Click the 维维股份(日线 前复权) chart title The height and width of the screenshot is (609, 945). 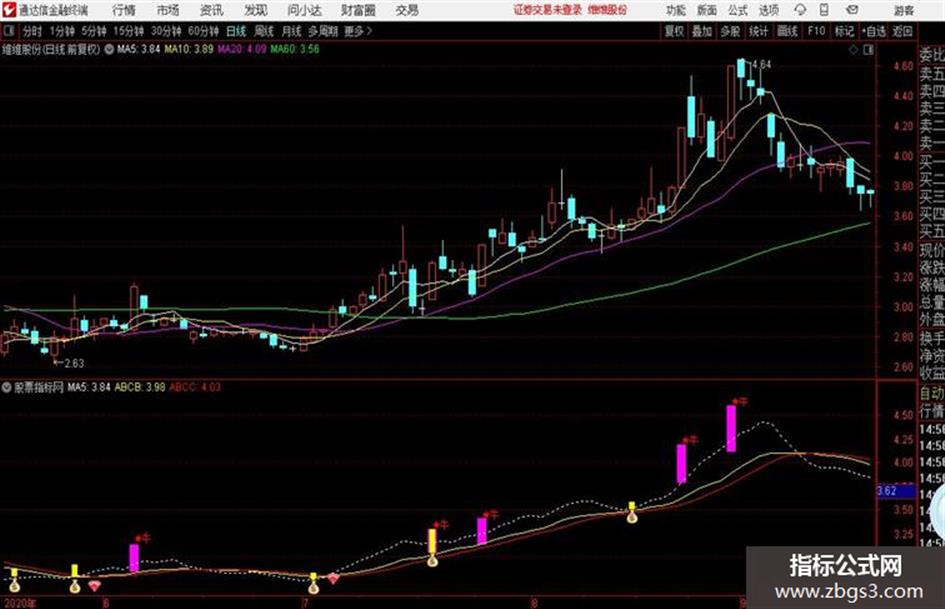[51, 49]
